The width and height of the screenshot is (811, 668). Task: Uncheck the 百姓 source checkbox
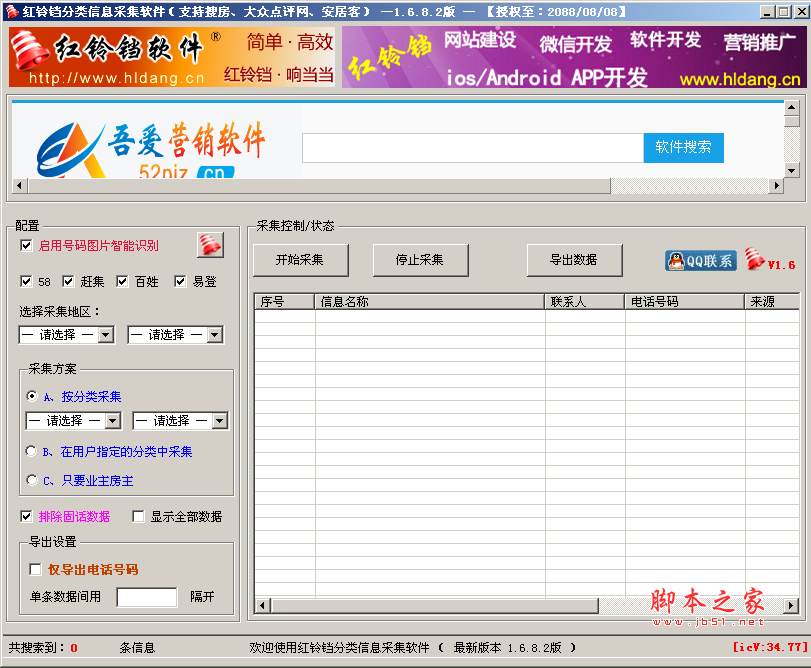pos(122,281)
